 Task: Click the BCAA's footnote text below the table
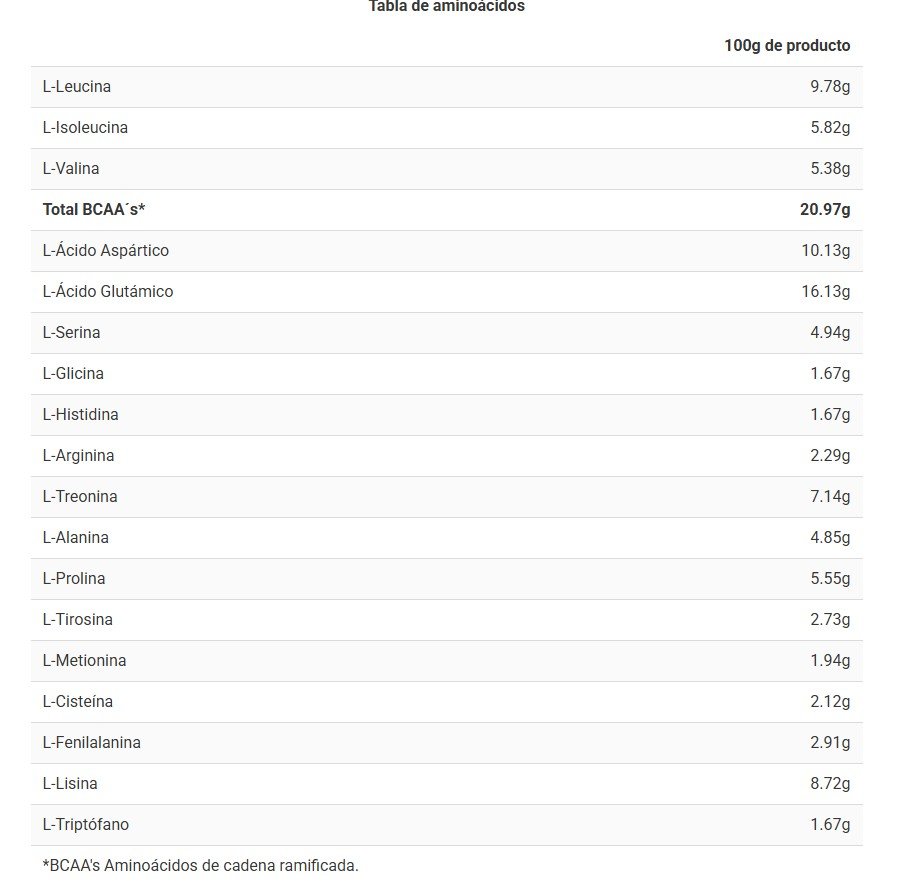[200, 865]
